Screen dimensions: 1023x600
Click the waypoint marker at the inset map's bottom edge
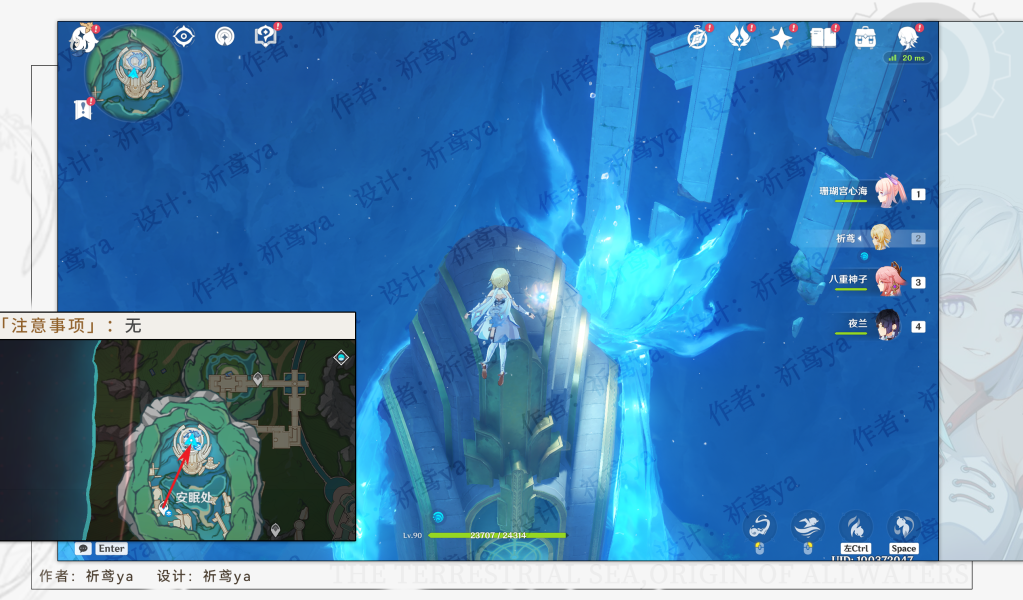point(275,530)
